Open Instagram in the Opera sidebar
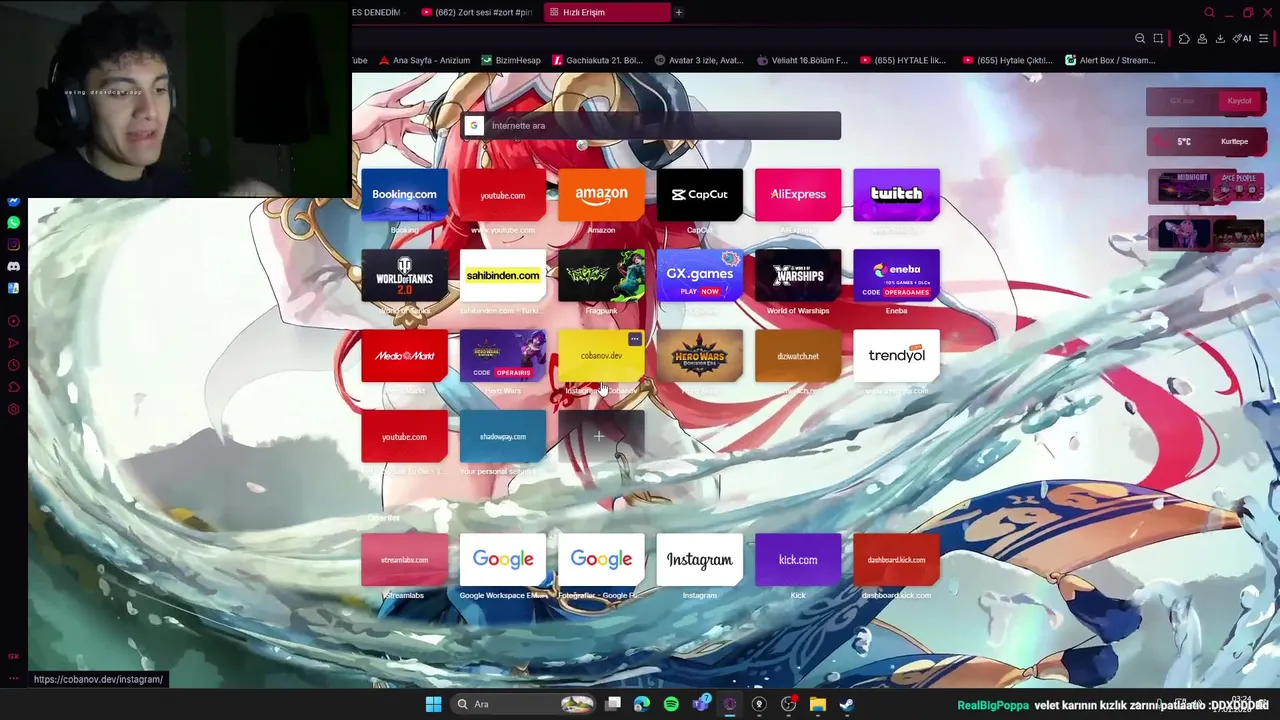Screen dimensions: 1280x720 13,244
